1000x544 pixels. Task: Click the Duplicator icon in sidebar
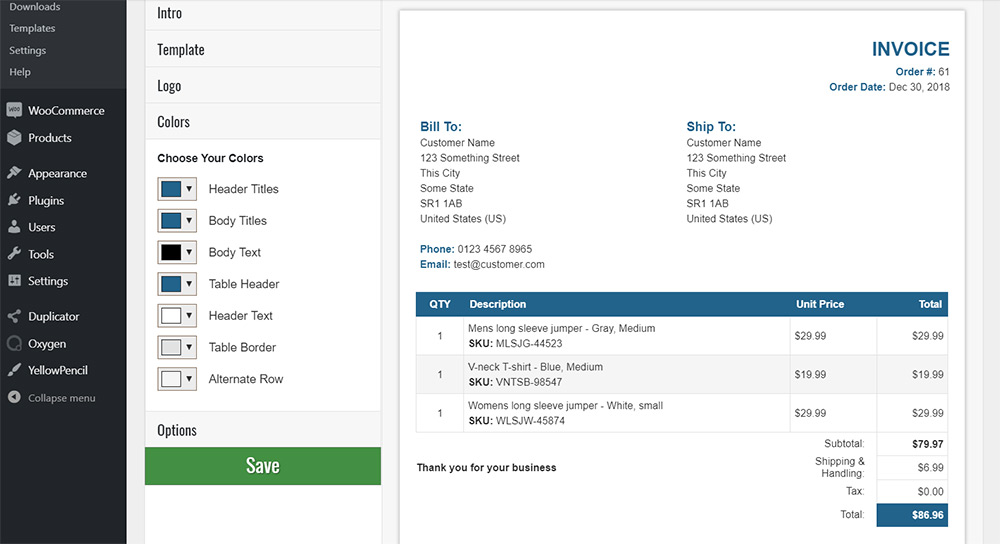click(14, 316)
